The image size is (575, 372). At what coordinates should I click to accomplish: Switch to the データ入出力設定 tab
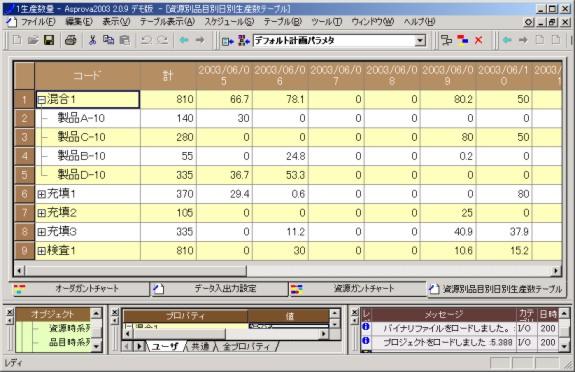(x=219, y=289)
